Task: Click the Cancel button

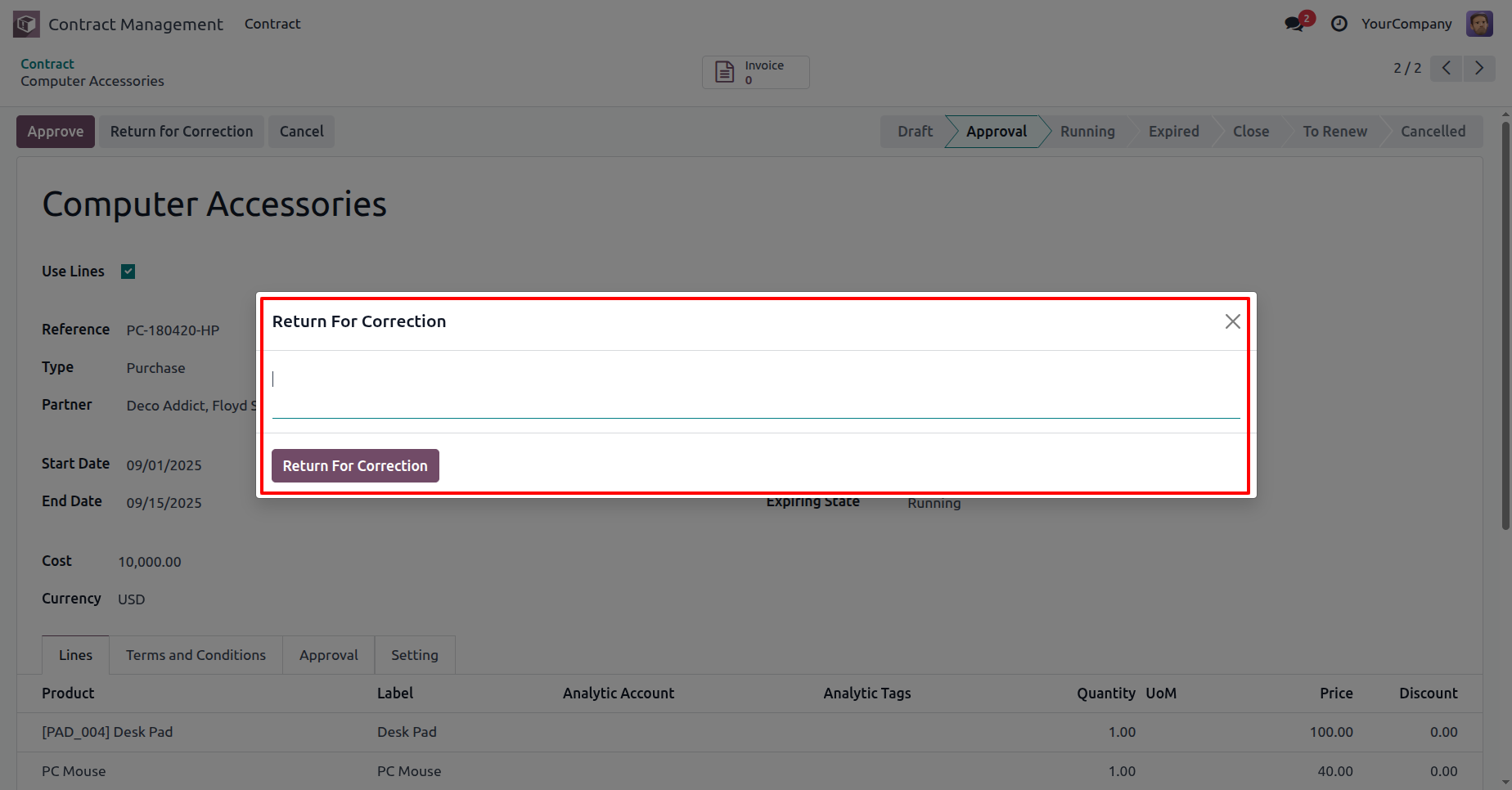Action: tap(302, 132)
